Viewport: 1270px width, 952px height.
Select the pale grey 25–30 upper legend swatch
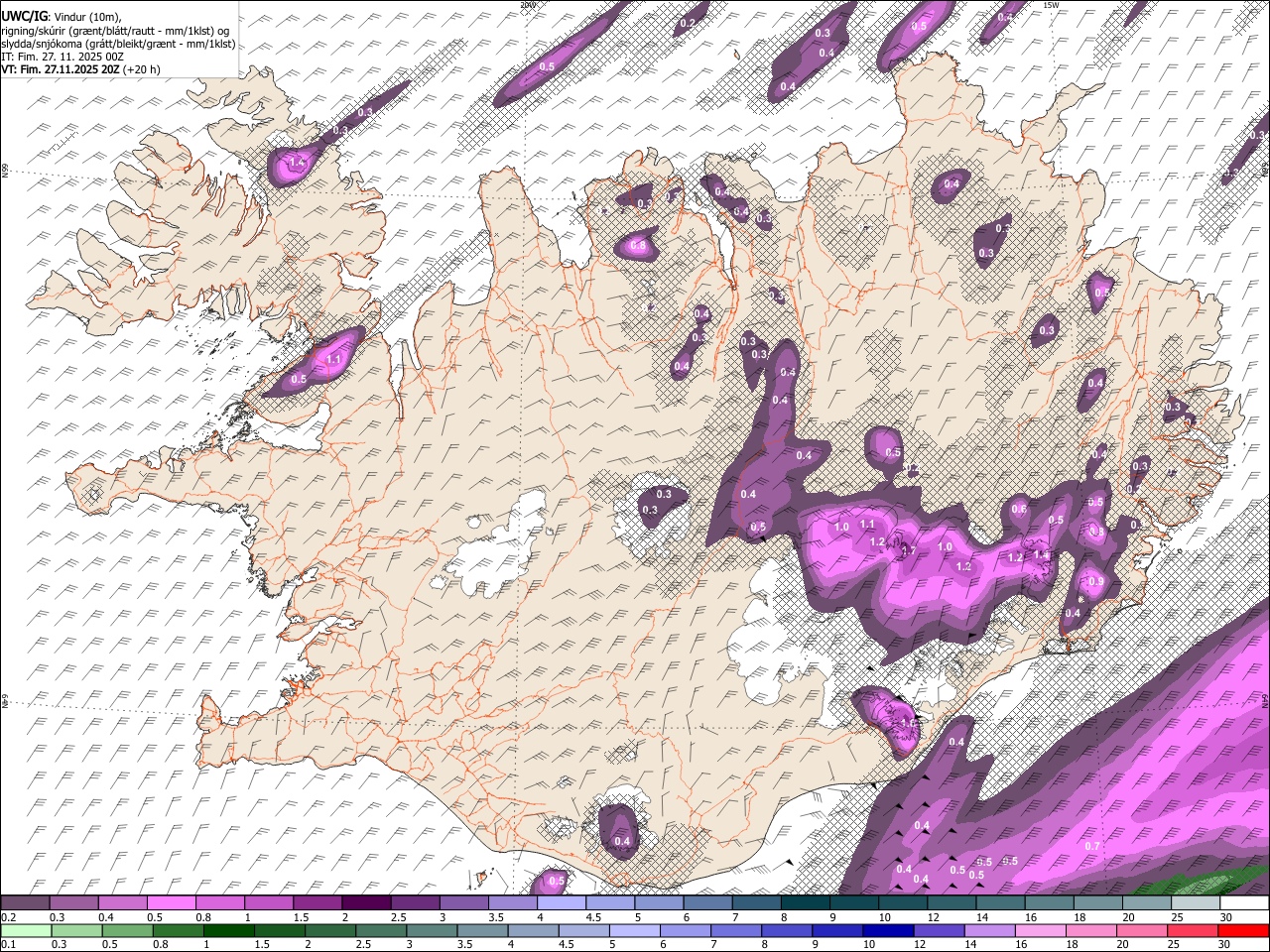coord(1195,903)
